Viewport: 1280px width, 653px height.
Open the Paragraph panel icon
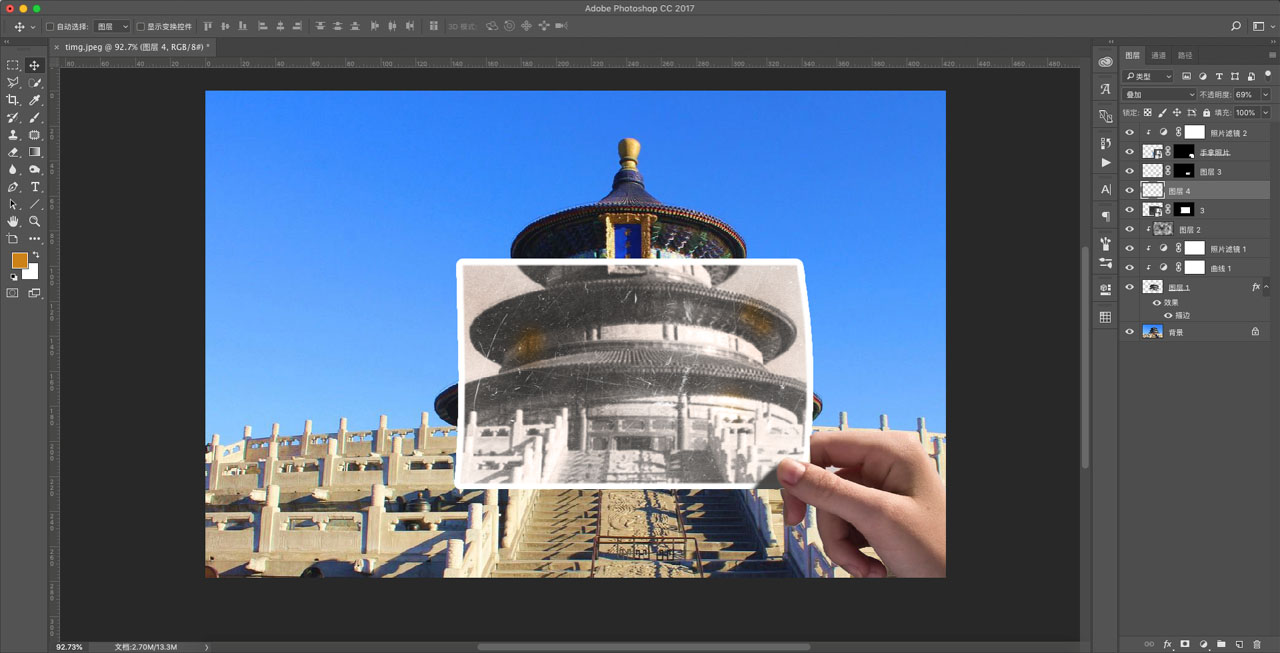click(1105, 216)
